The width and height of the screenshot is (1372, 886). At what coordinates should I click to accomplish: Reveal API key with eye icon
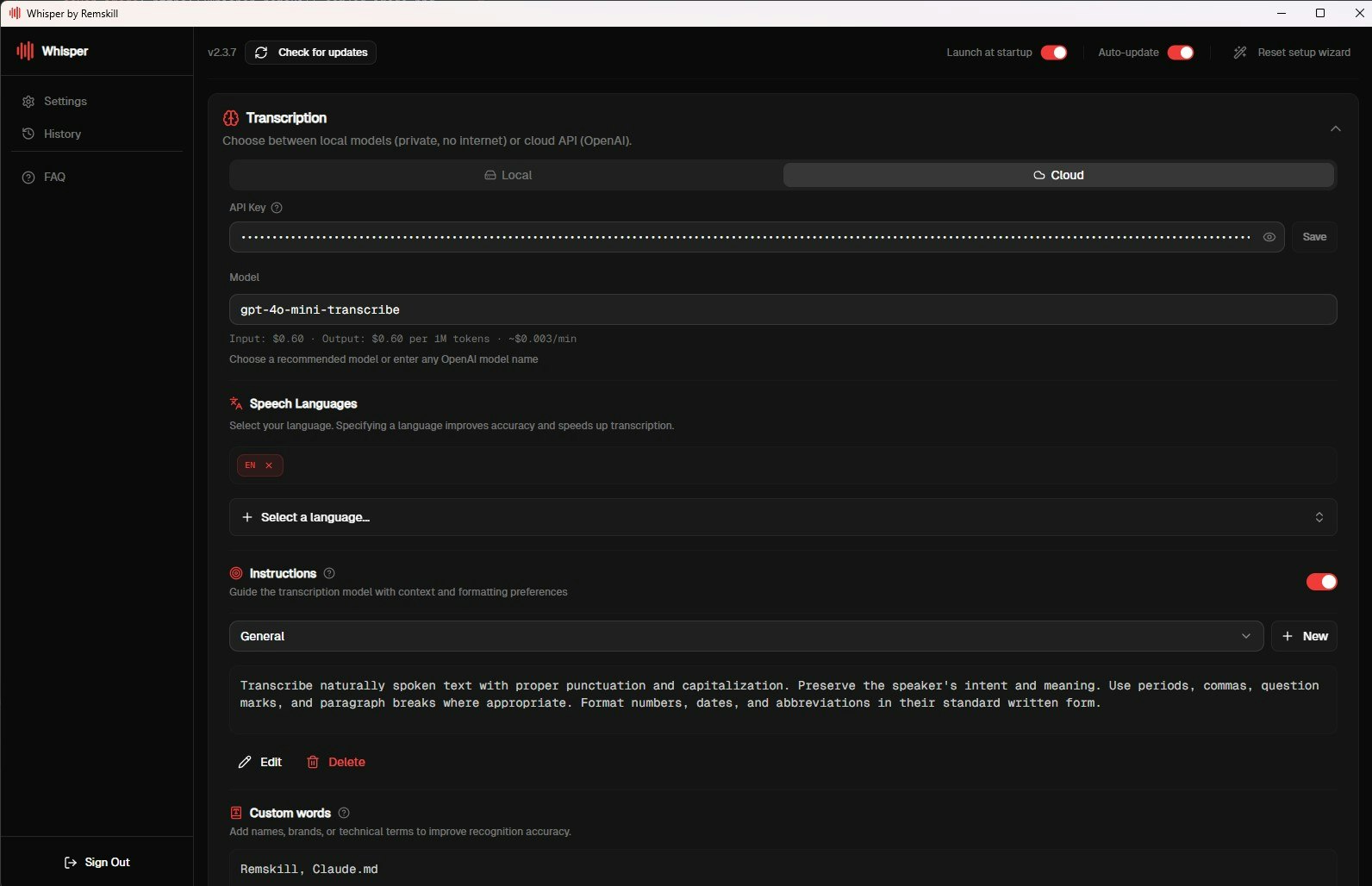(1269, 237)
